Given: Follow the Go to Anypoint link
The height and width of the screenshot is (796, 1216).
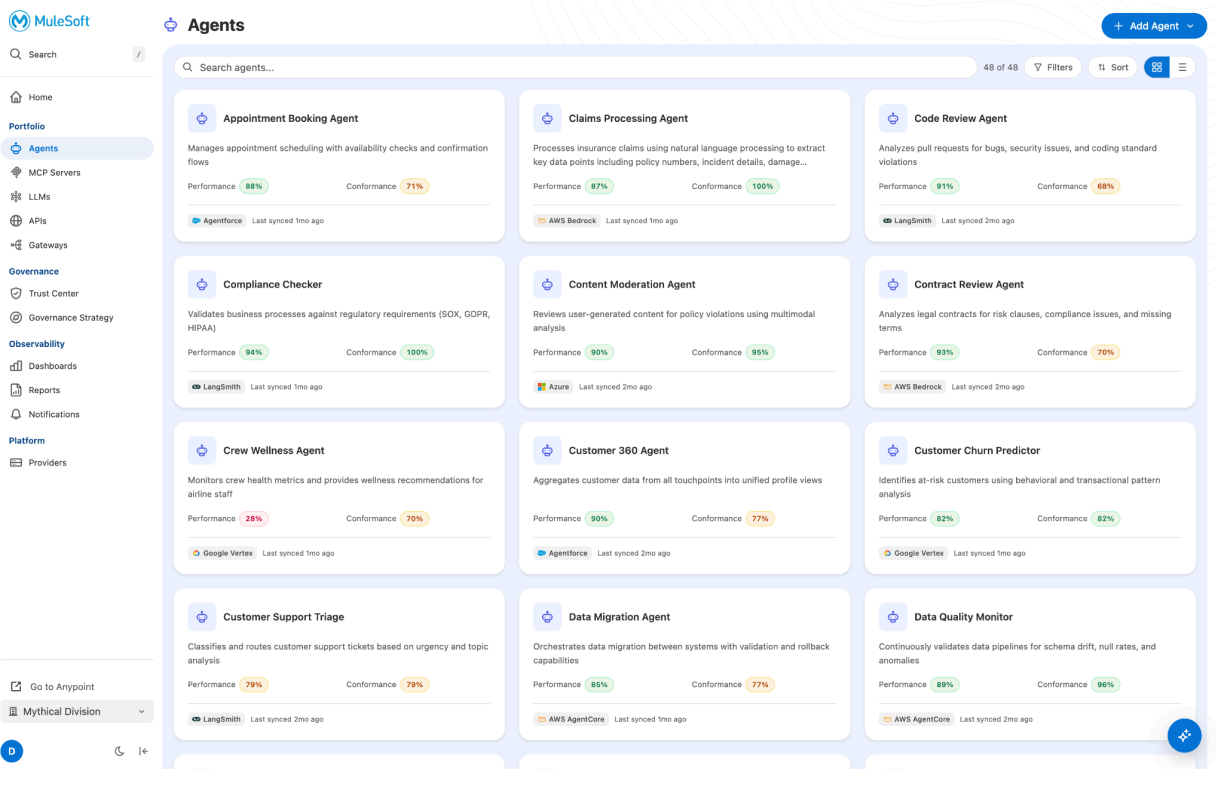Looking at the screenshot, I should (x=62, y=687).
